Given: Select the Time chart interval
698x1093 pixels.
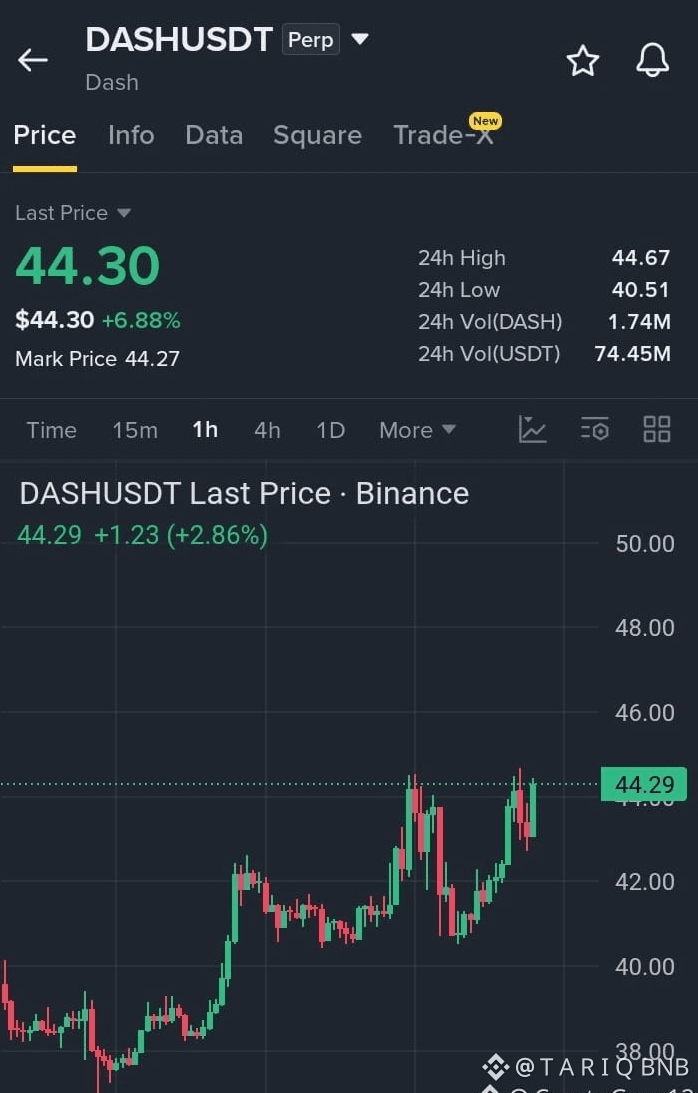Looking at the screenshot, I should pos(52,430).
